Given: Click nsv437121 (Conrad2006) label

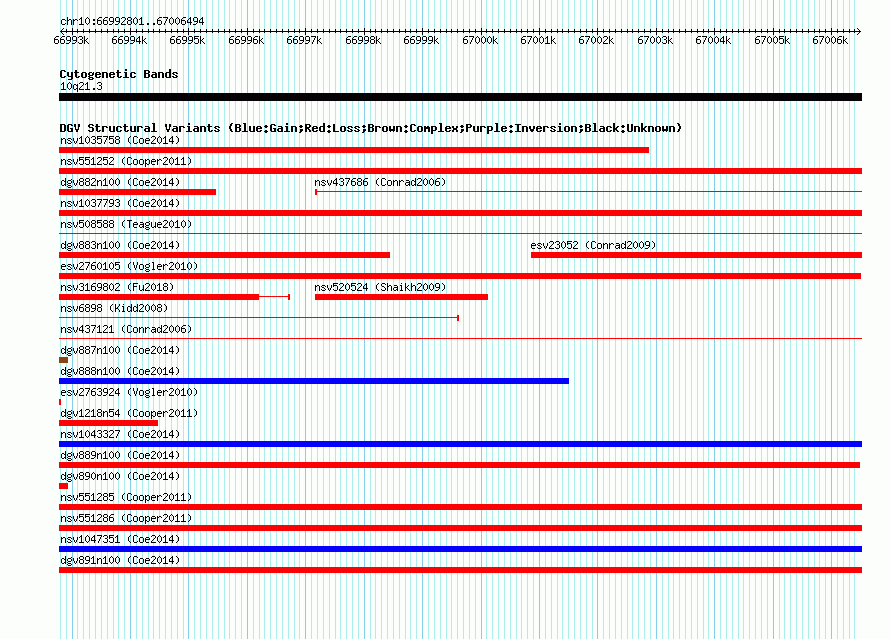Looking at the screenshot, I should click(126, 329).
